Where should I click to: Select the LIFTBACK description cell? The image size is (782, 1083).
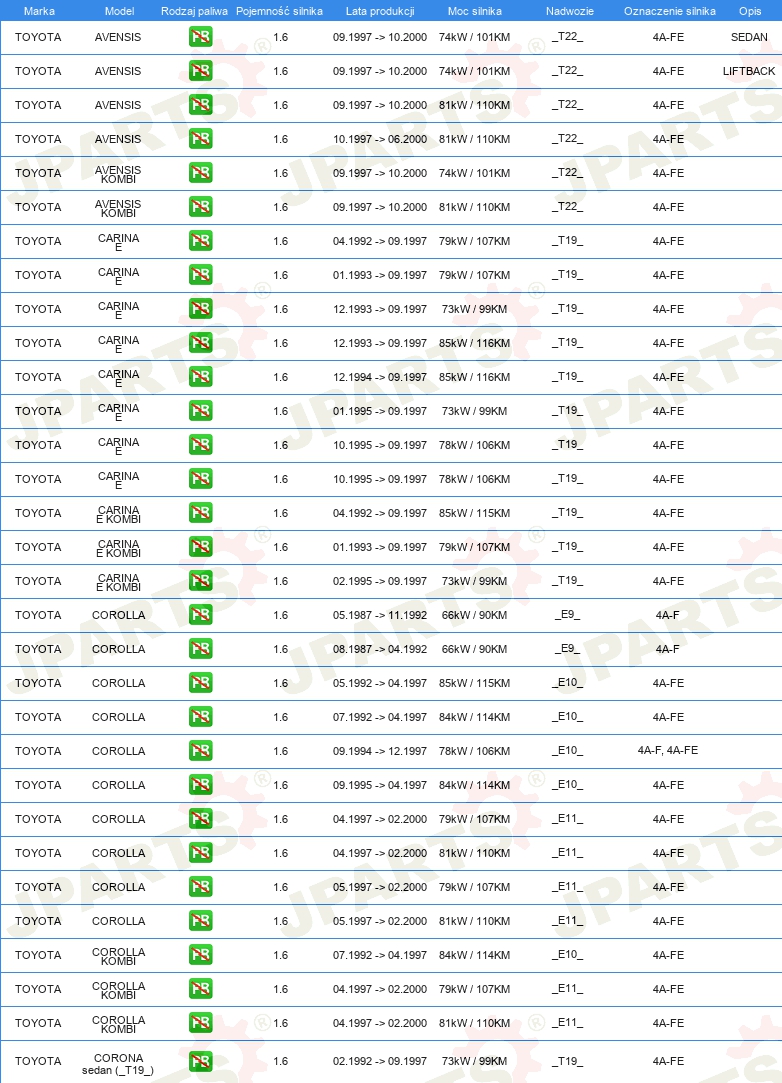point(749,71)
